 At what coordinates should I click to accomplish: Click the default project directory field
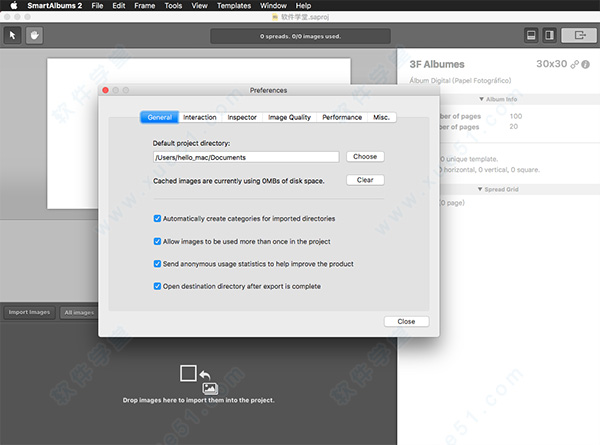[x=246, y=157]
